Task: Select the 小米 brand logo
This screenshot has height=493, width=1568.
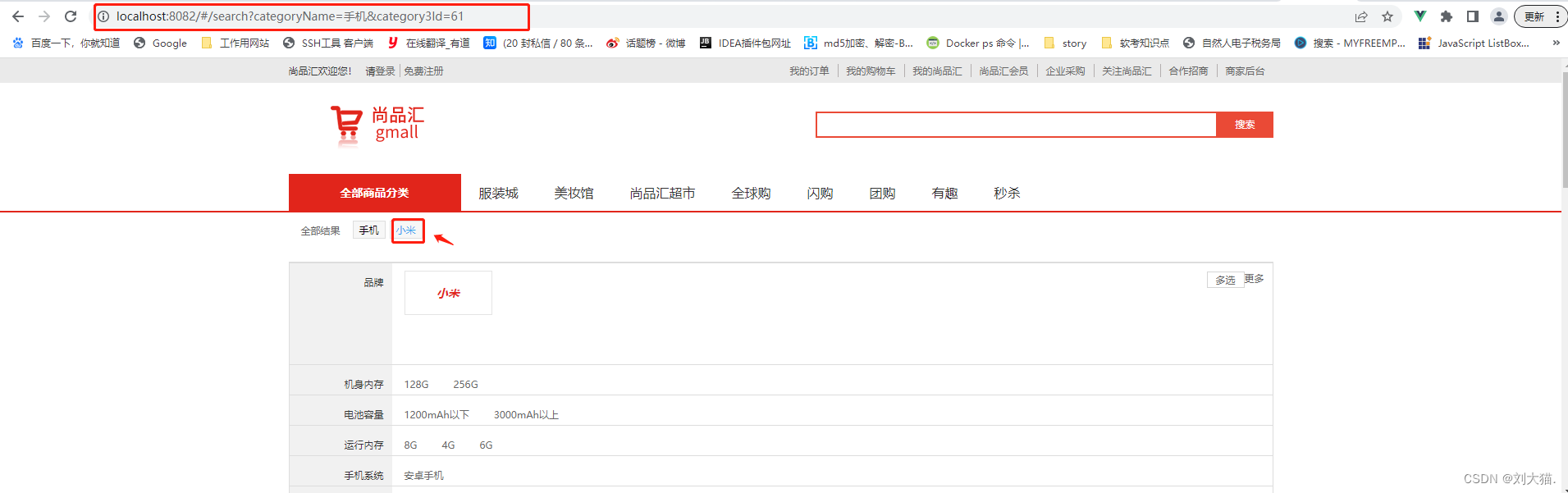Action: [448, 293]
